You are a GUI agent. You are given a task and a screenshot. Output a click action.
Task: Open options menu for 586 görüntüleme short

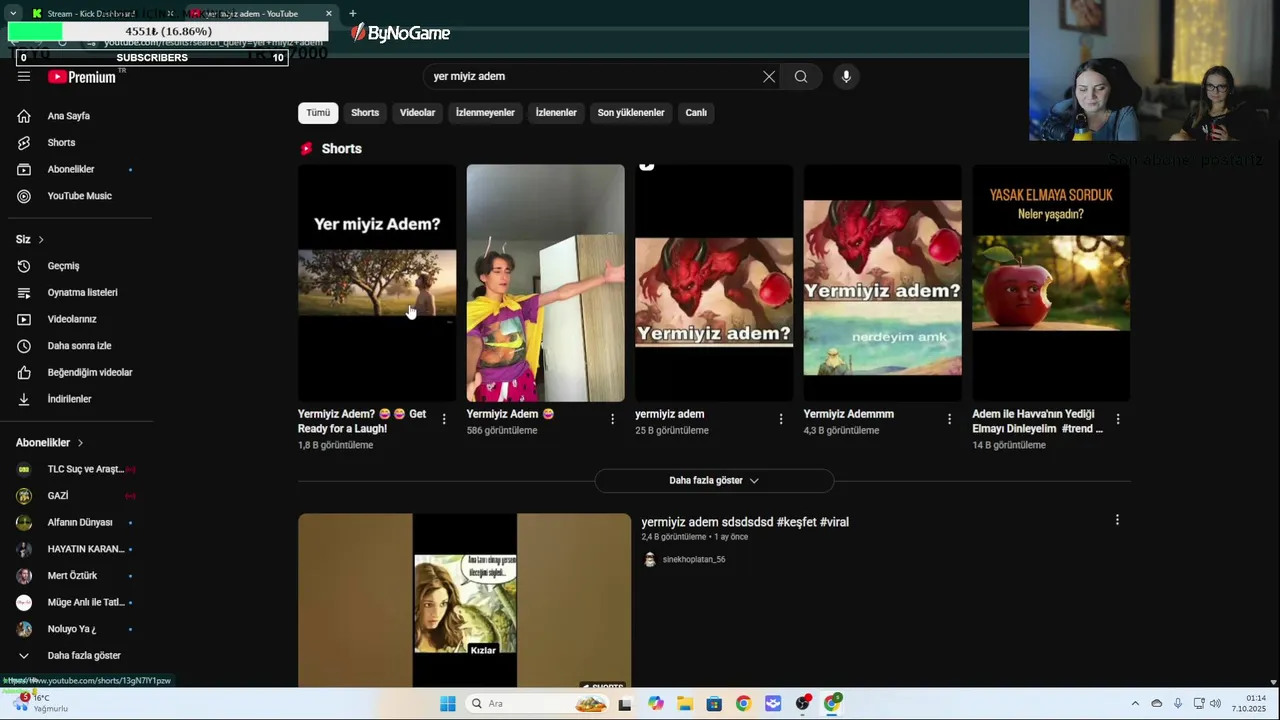613,419
